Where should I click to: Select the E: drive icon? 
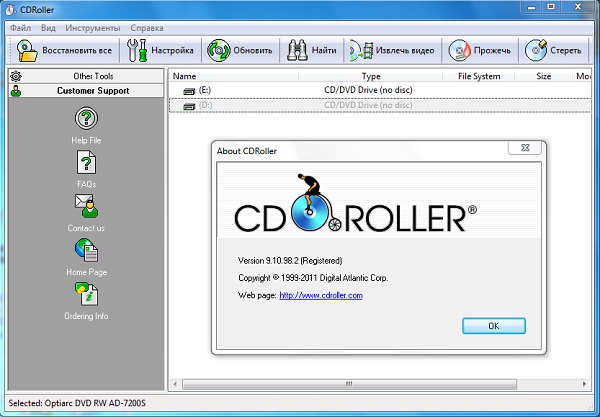point(189,91)
